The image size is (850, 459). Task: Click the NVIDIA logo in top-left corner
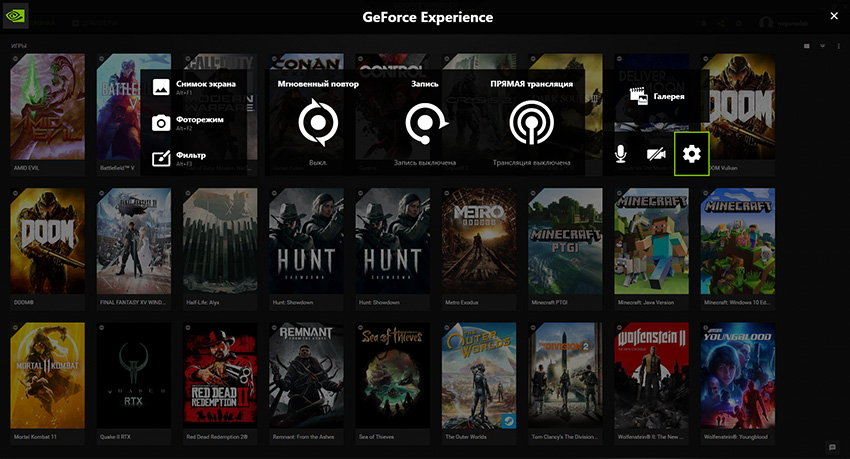[17, 17]
